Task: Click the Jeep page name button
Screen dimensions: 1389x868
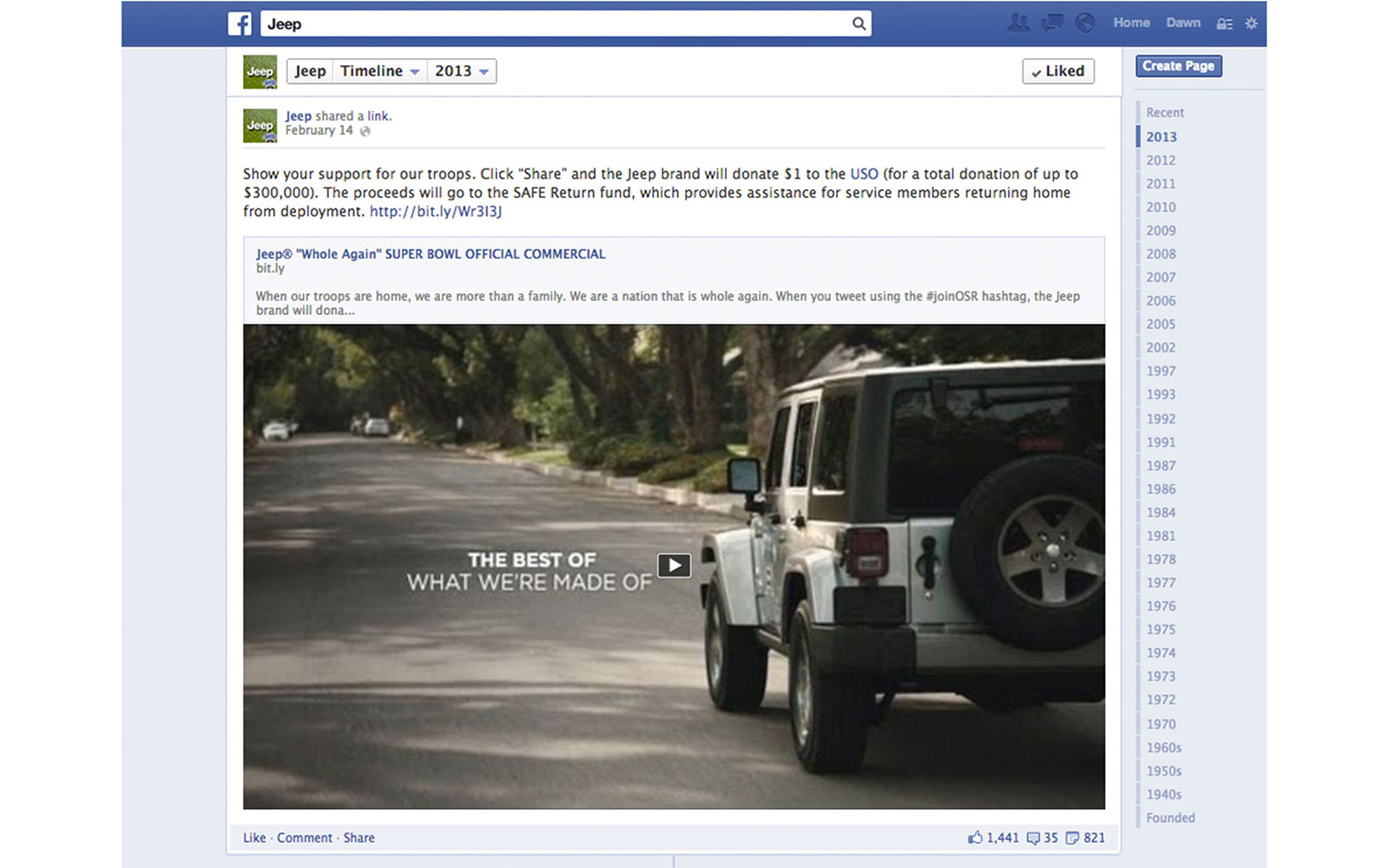Action: tap(310, 71)
